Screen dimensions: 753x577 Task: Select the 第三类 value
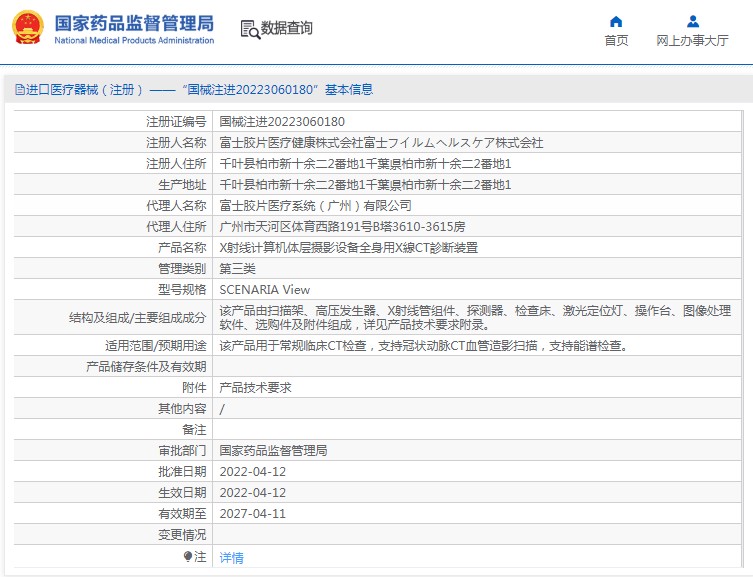tap(238, 269)
